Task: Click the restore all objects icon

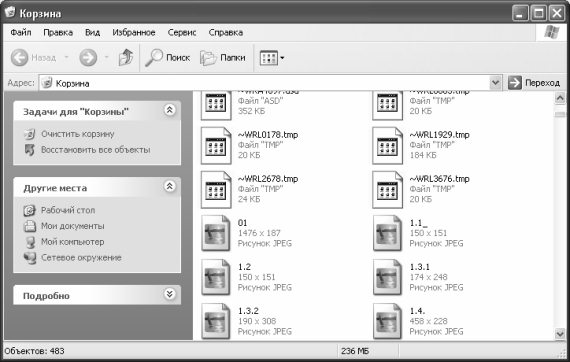Action: (29, 150)
